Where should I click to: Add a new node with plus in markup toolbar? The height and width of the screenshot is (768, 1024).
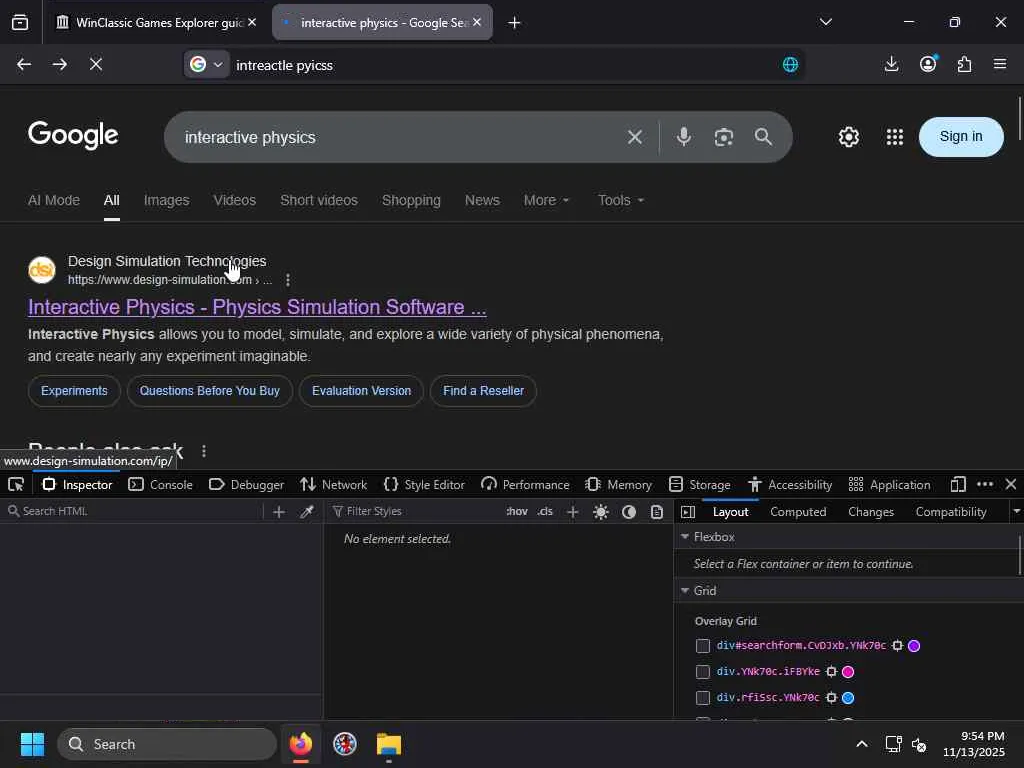coord(279,511)
